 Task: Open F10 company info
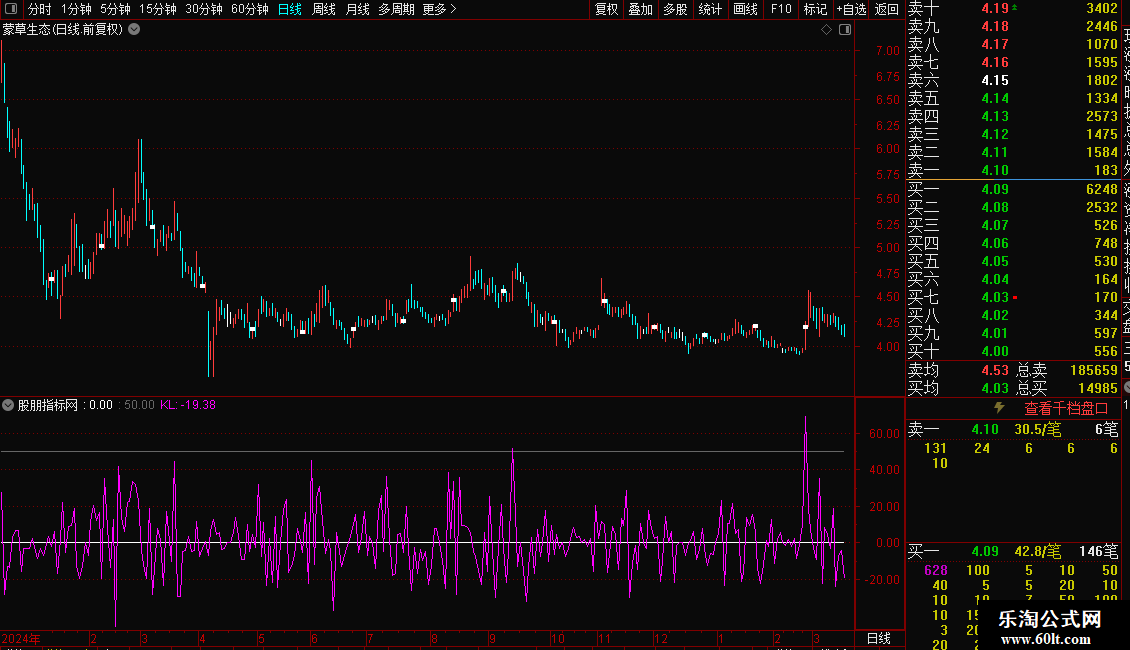click(x=780, y=9)
